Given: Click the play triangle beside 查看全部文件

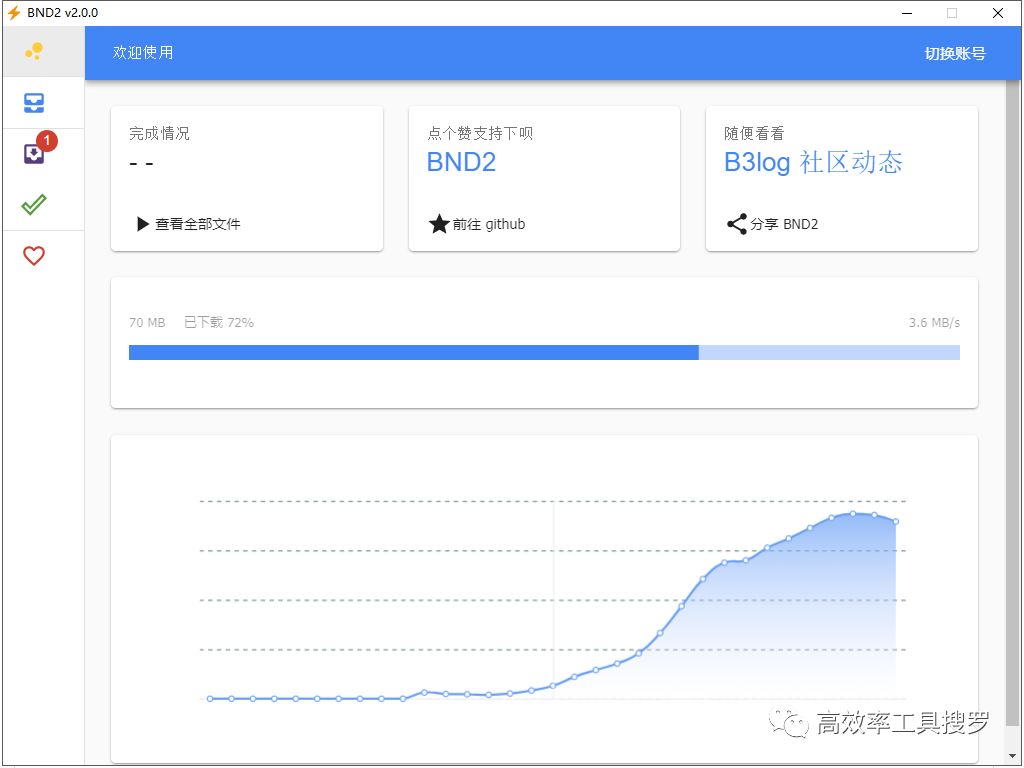Looking at the screenshot, I should (x=142, y=224).
